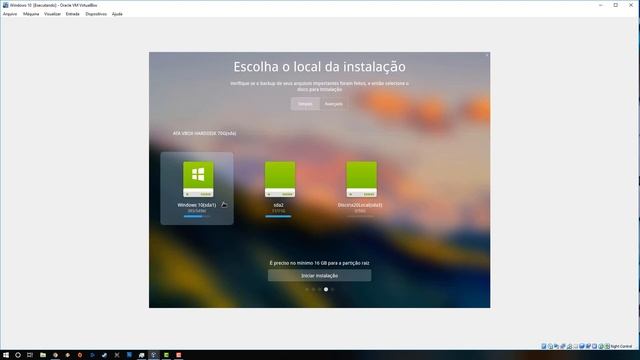Viewport: 640px width, 360px height.
Task: Click the VirtualBox window title icon
Action: pyautogui.click(x=5, y=5)
